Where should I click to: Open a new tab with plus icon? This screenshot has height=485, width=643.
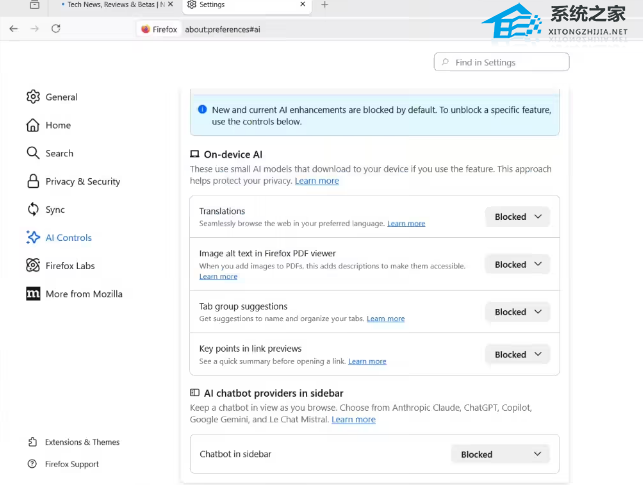[324, 5]
